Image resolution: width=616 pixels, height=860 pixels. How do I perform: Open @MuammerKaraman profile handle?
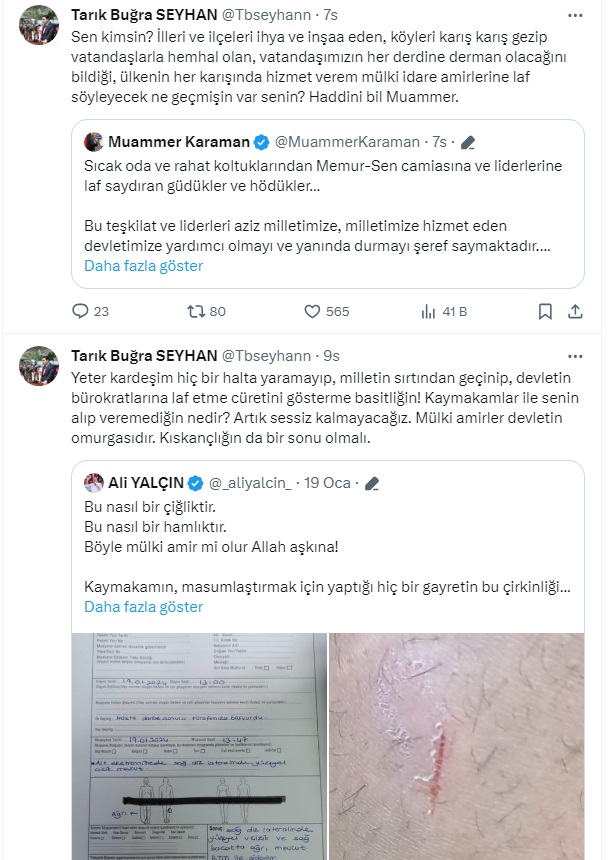coord(347,142)
